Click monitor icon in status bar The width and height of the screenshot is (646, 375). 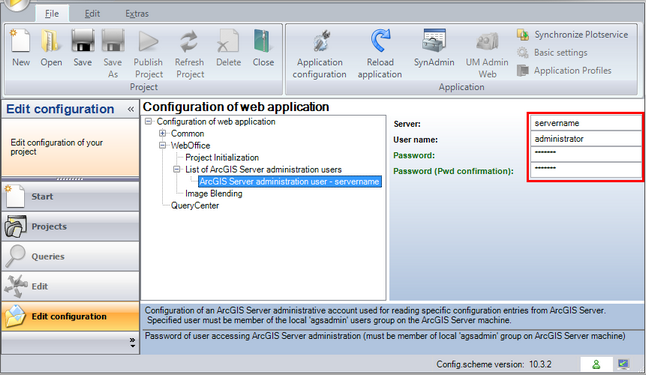coord(623,364)
